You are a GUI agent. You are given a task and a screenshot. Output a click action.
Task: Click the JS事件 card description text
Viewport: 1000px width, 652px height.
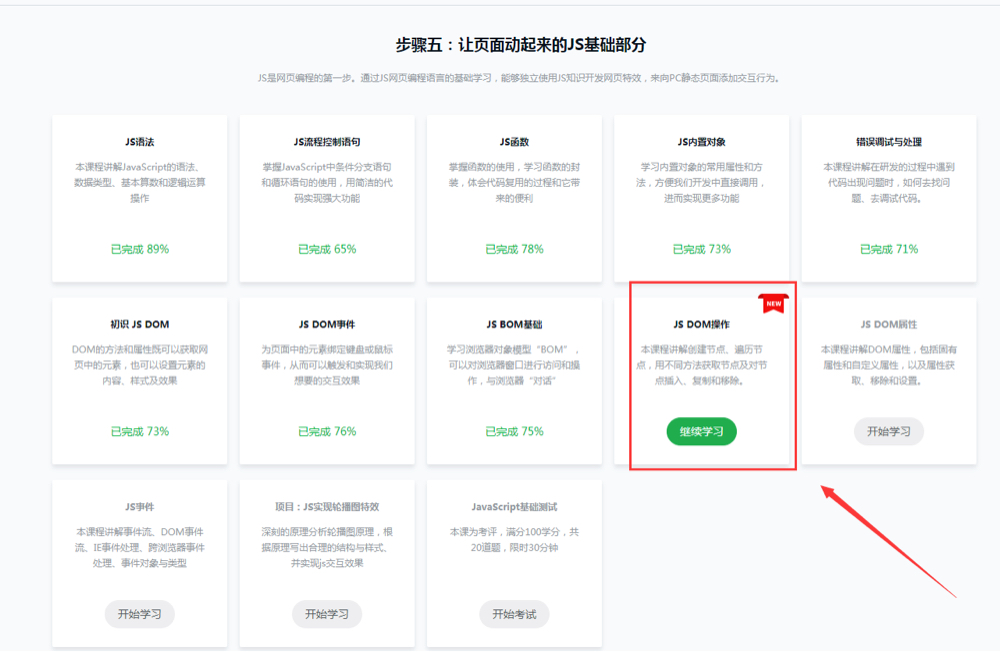(x=140, y=547)
